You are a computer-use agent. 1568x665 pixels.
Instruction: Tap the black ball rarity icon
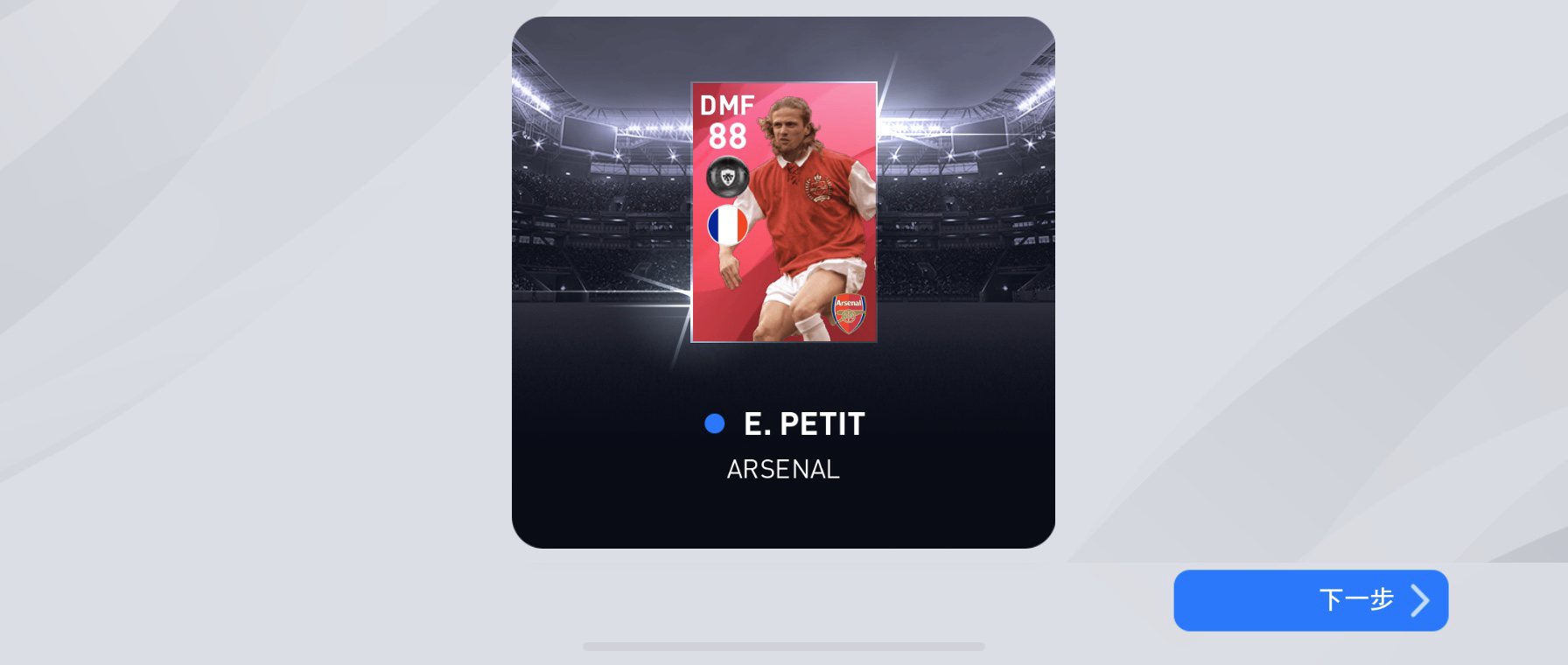click(x=727, y=178)
